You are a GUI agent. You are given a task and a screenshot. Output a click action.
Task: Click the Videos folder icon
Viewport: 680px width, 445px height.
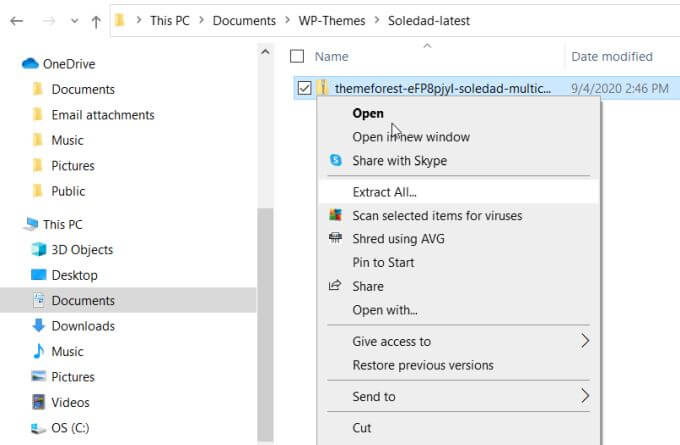[39, 402]
